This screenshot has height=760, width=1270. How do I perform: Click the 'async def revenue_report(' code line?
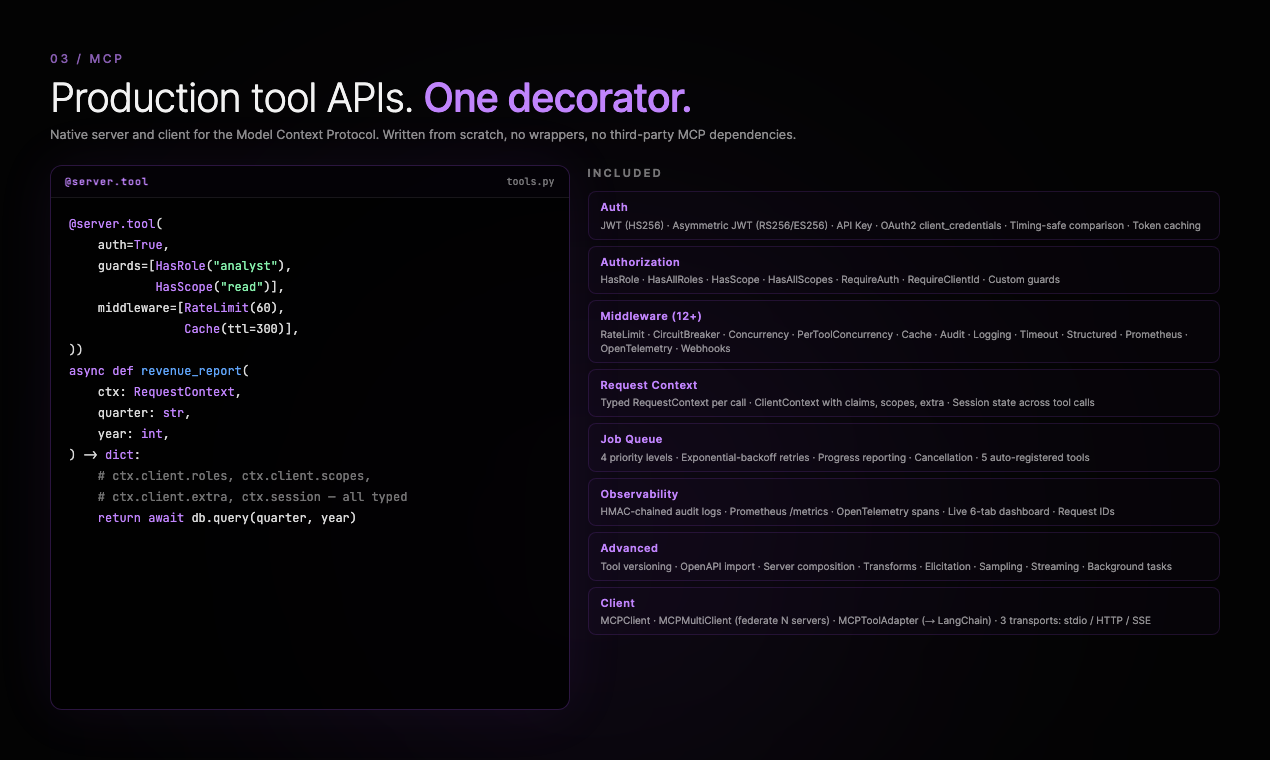tap(158, 371)
